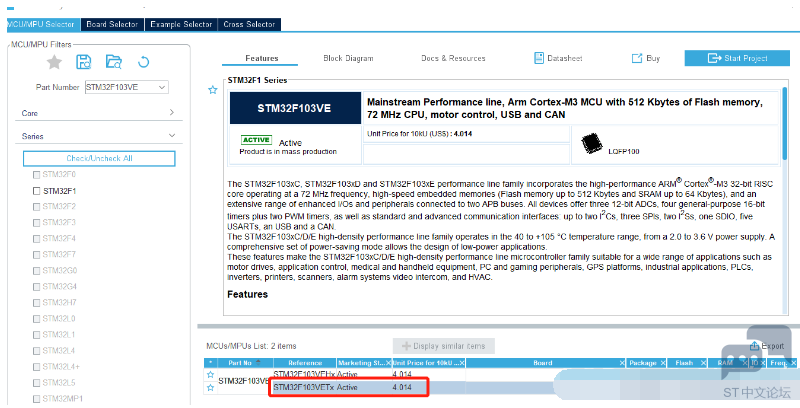This screenshot has height=408, width=800.
Task: Star the STM32F1 Series details panel
Action: 213,90
